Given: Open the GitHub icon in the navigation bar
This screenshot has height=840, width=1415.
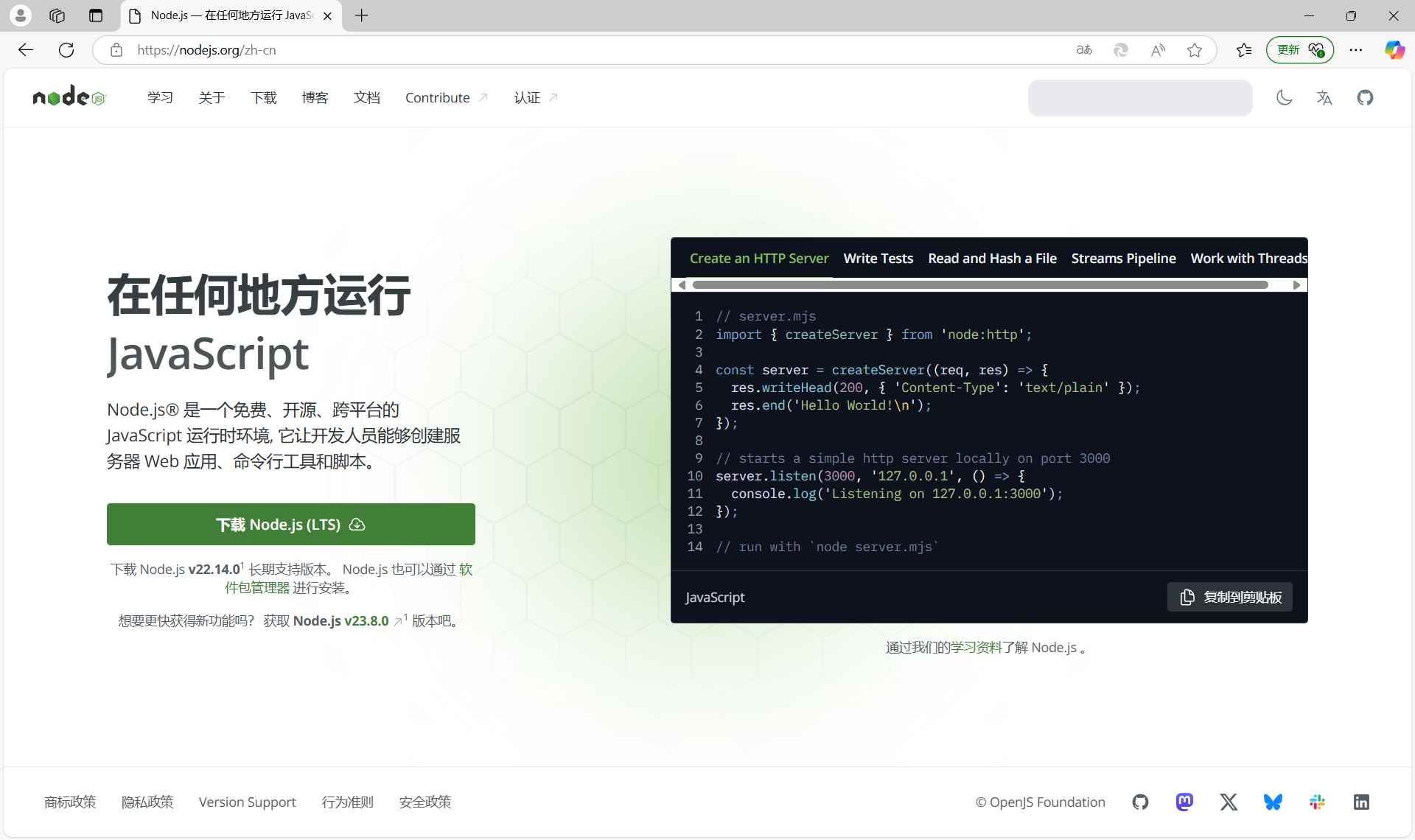Looking at the screenshot, I should [1364, 97].
